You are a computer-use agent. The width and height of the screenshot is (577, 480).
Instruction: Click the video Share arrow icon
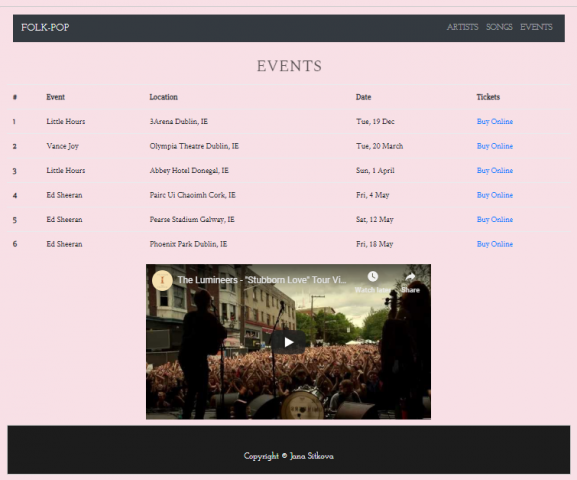tap(410, 277)
